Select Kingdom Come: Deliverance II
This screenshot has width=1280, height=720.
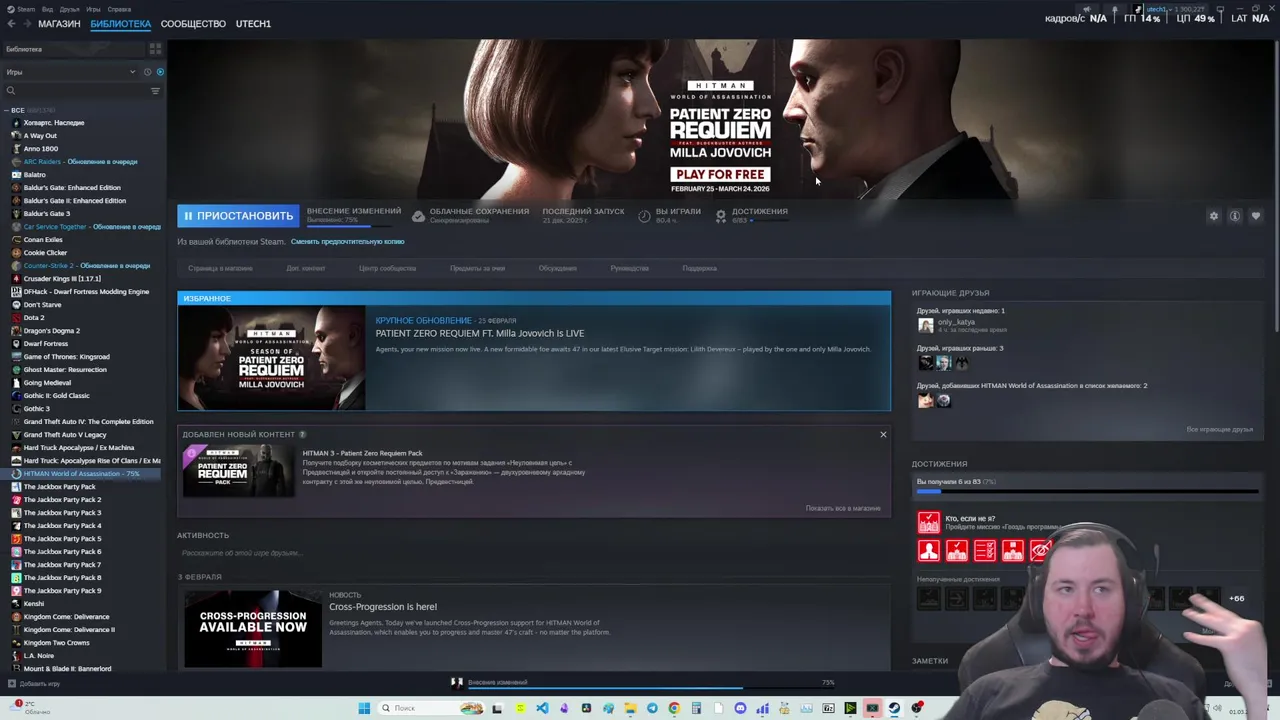pyautogui.click(x=69, y=630)
